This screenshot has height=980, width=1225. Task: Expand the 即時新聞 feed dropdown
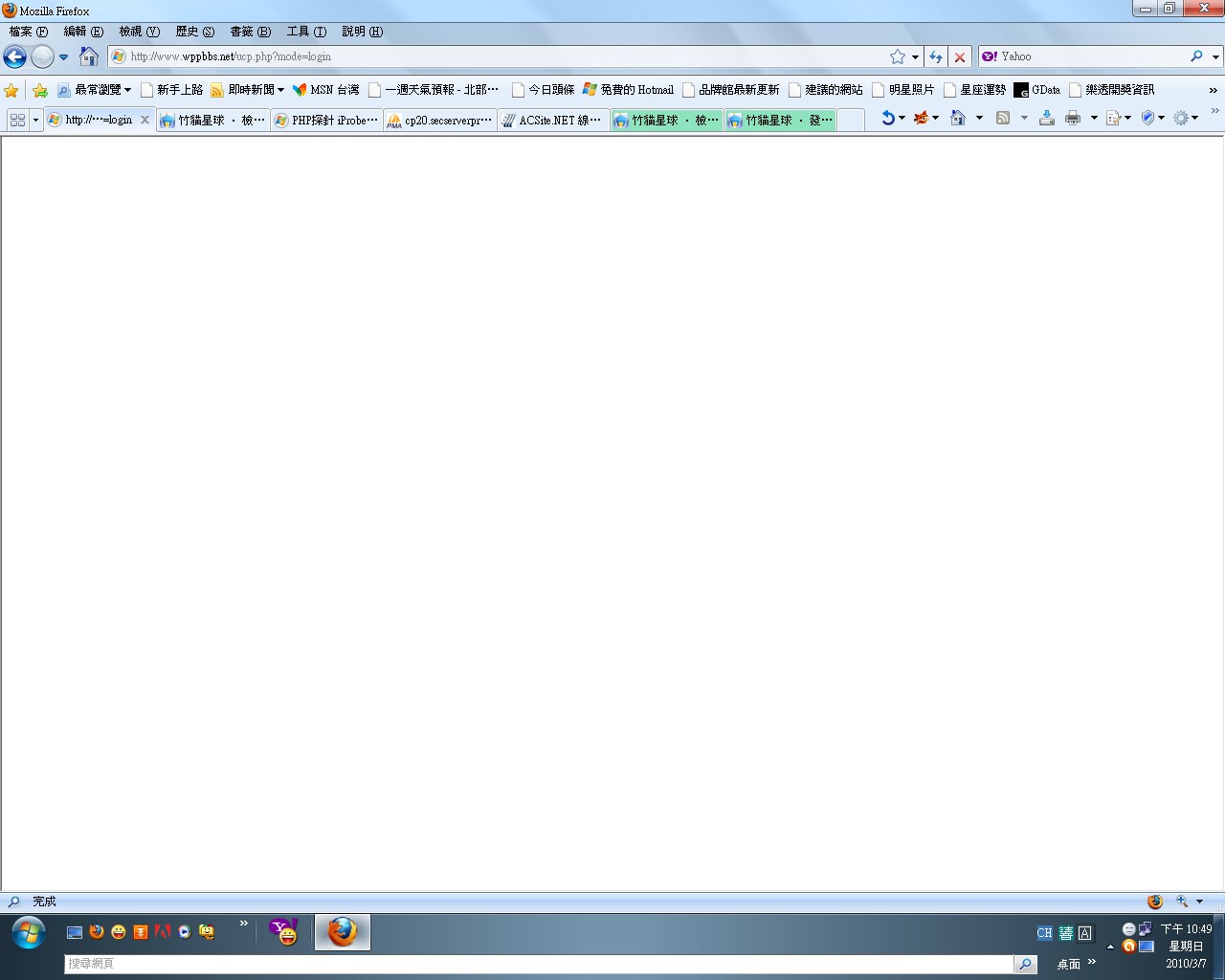(x=248, y=90)
